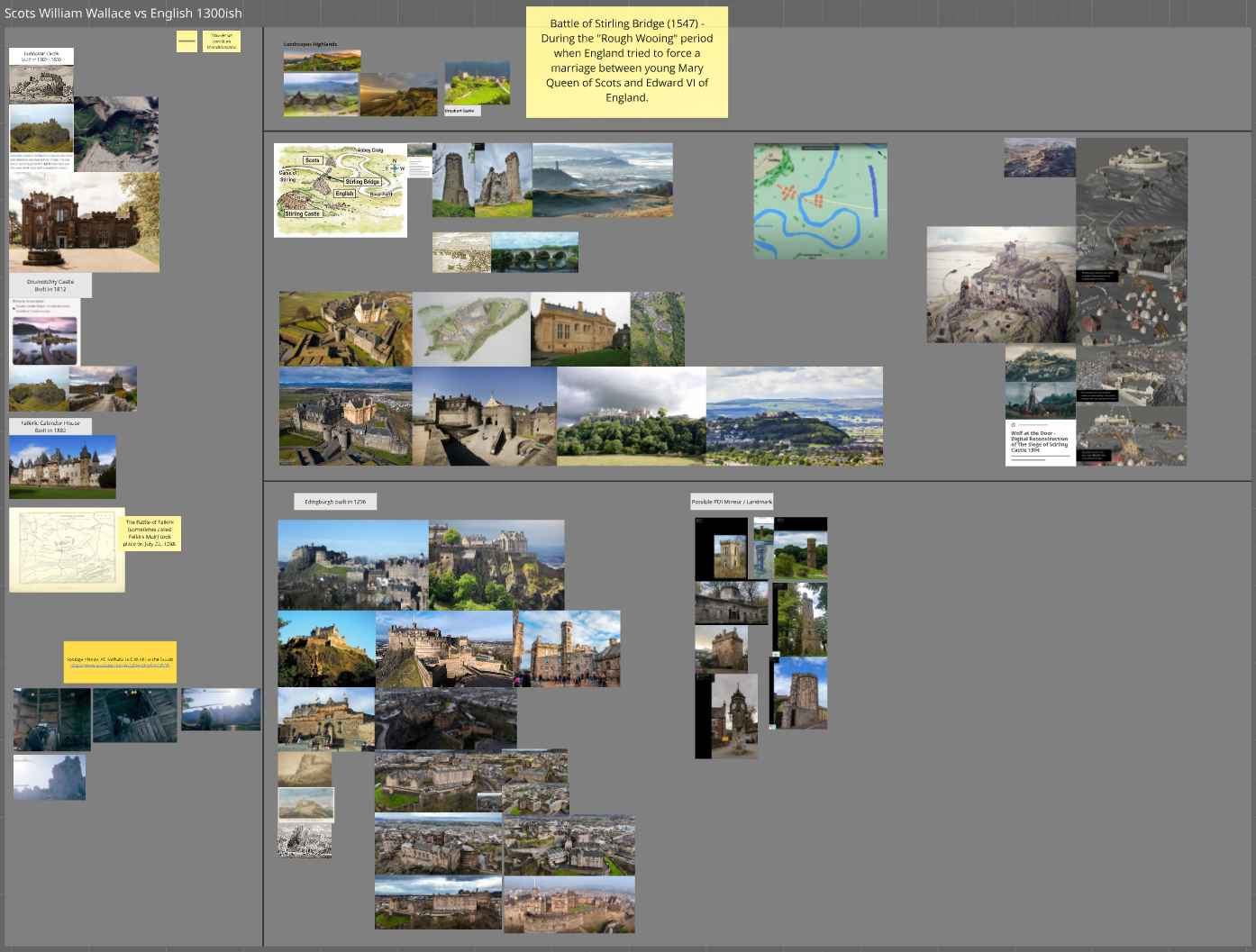Select the 'Wolf at the Door' article card
1256x952 pixels.
click(1040, 442)
